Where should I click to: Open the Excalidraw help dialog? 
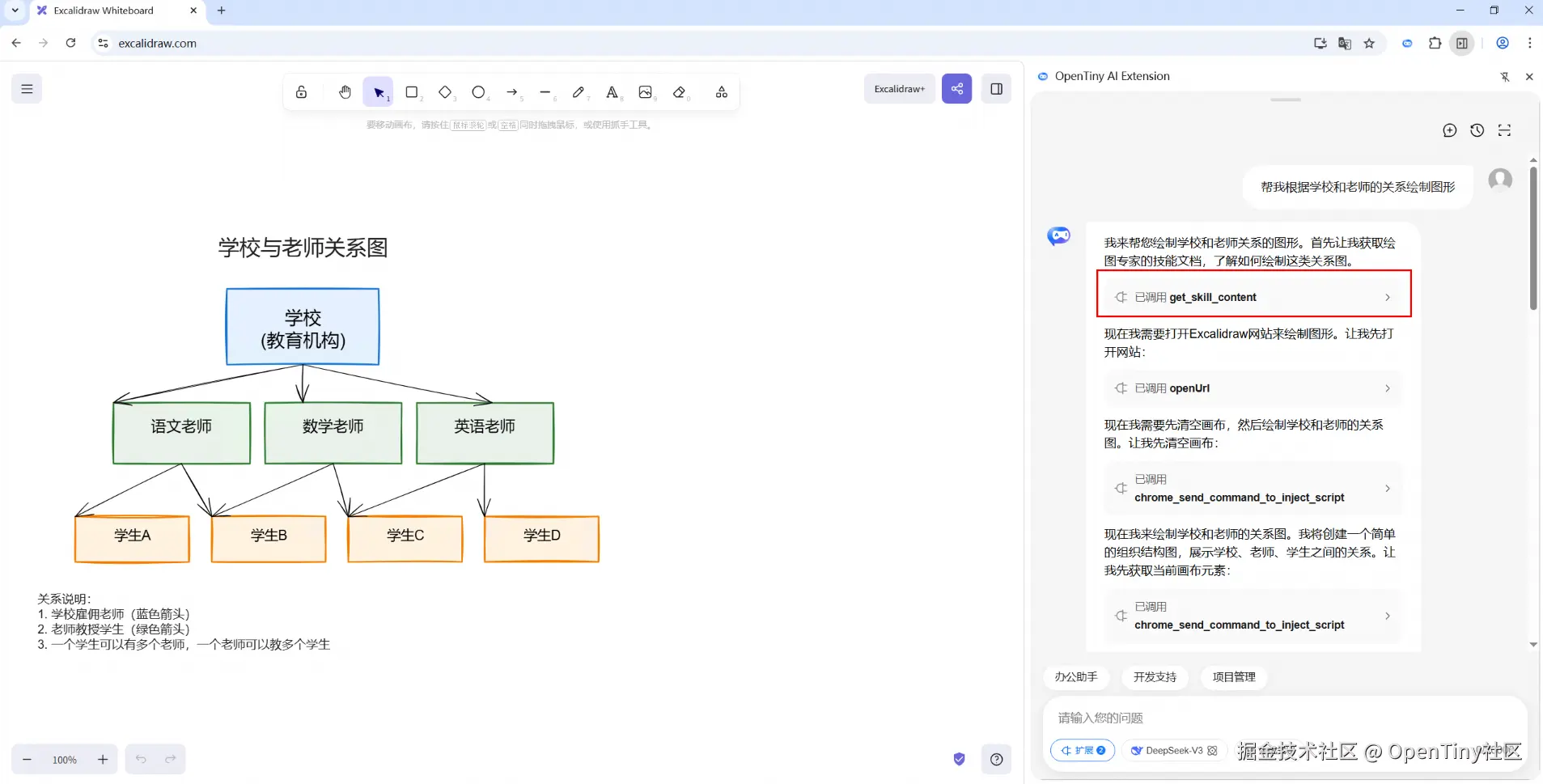pos(997,760)
